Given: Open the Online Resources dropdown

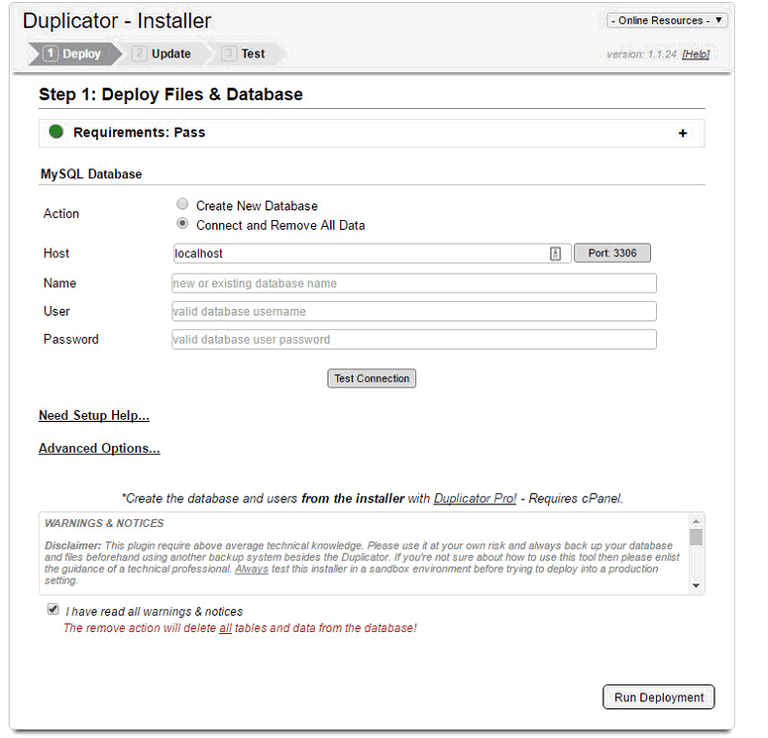Looking at the screenshot, I should tap(667, 21).
